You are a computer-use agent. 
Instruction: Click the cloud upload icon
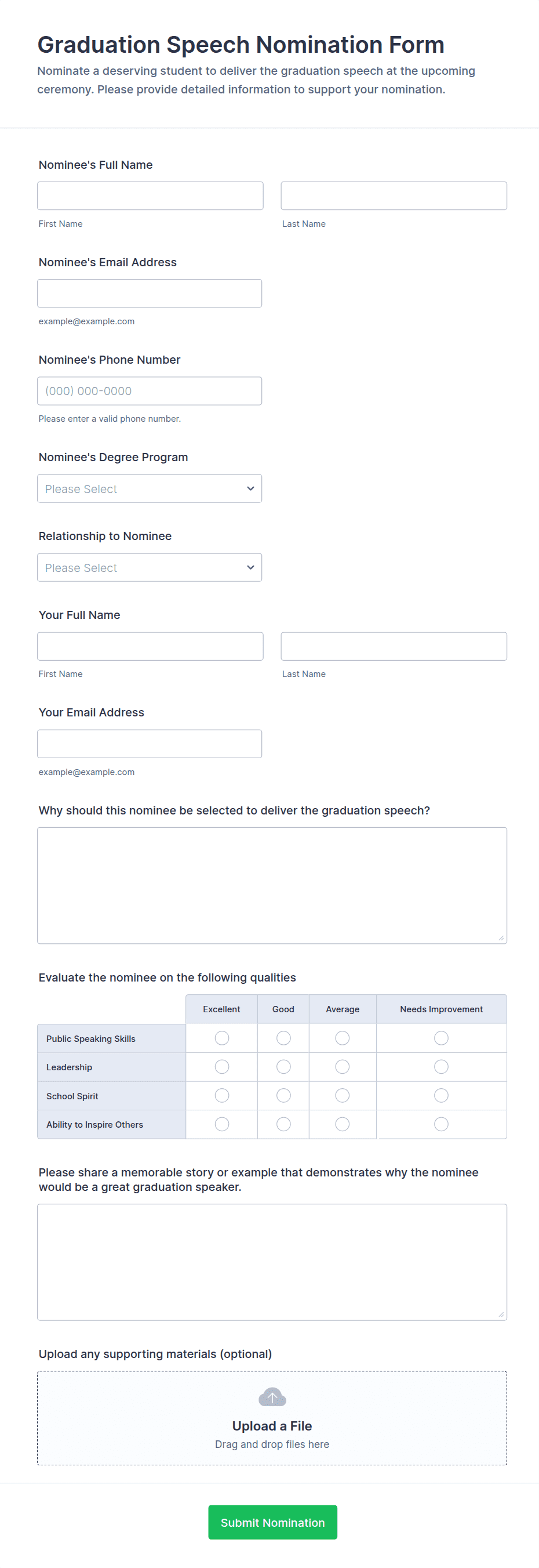(x=272, y=1397)
